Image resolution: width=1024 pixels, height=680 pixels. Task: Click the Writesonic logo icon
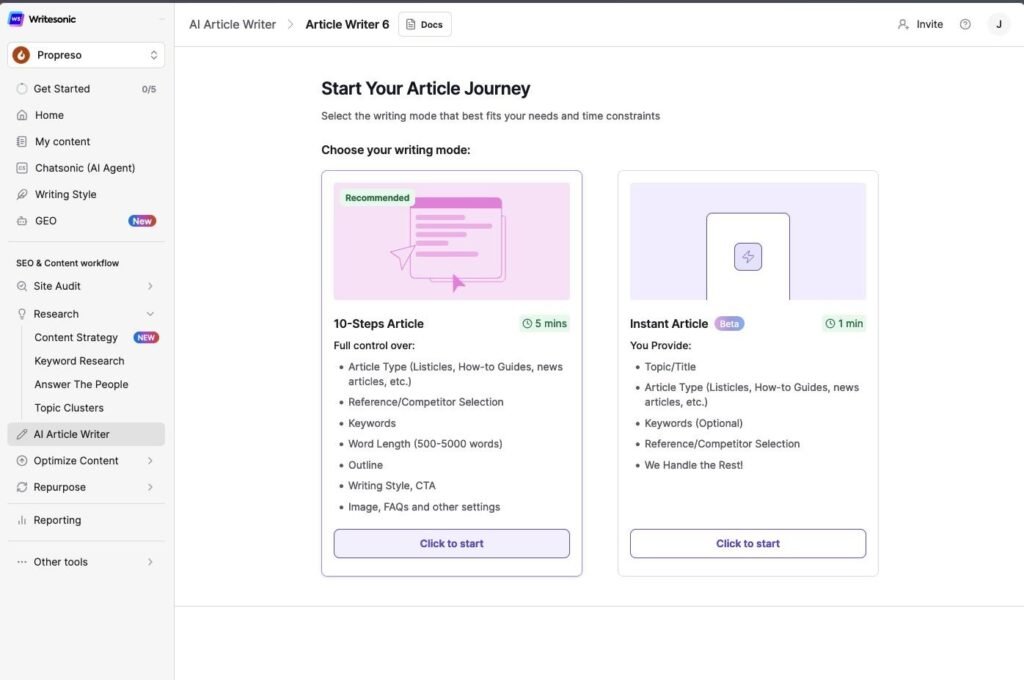pos(16,19)
